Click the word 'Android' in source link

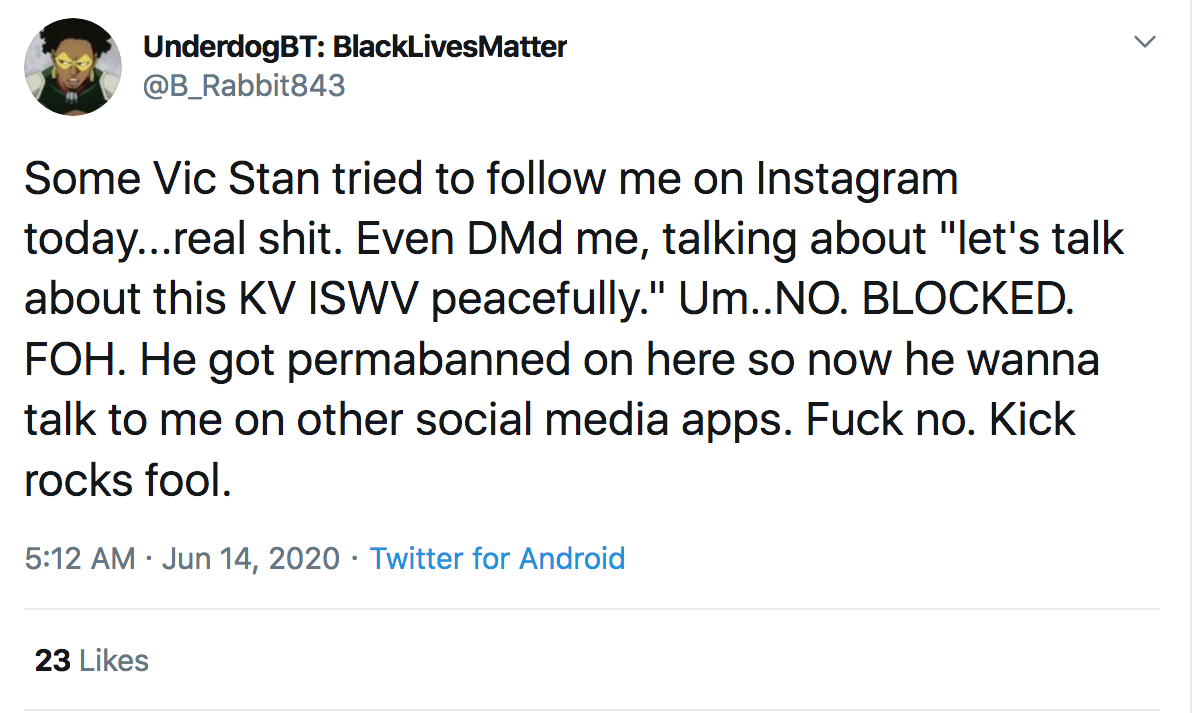click(x=572, y=559)
